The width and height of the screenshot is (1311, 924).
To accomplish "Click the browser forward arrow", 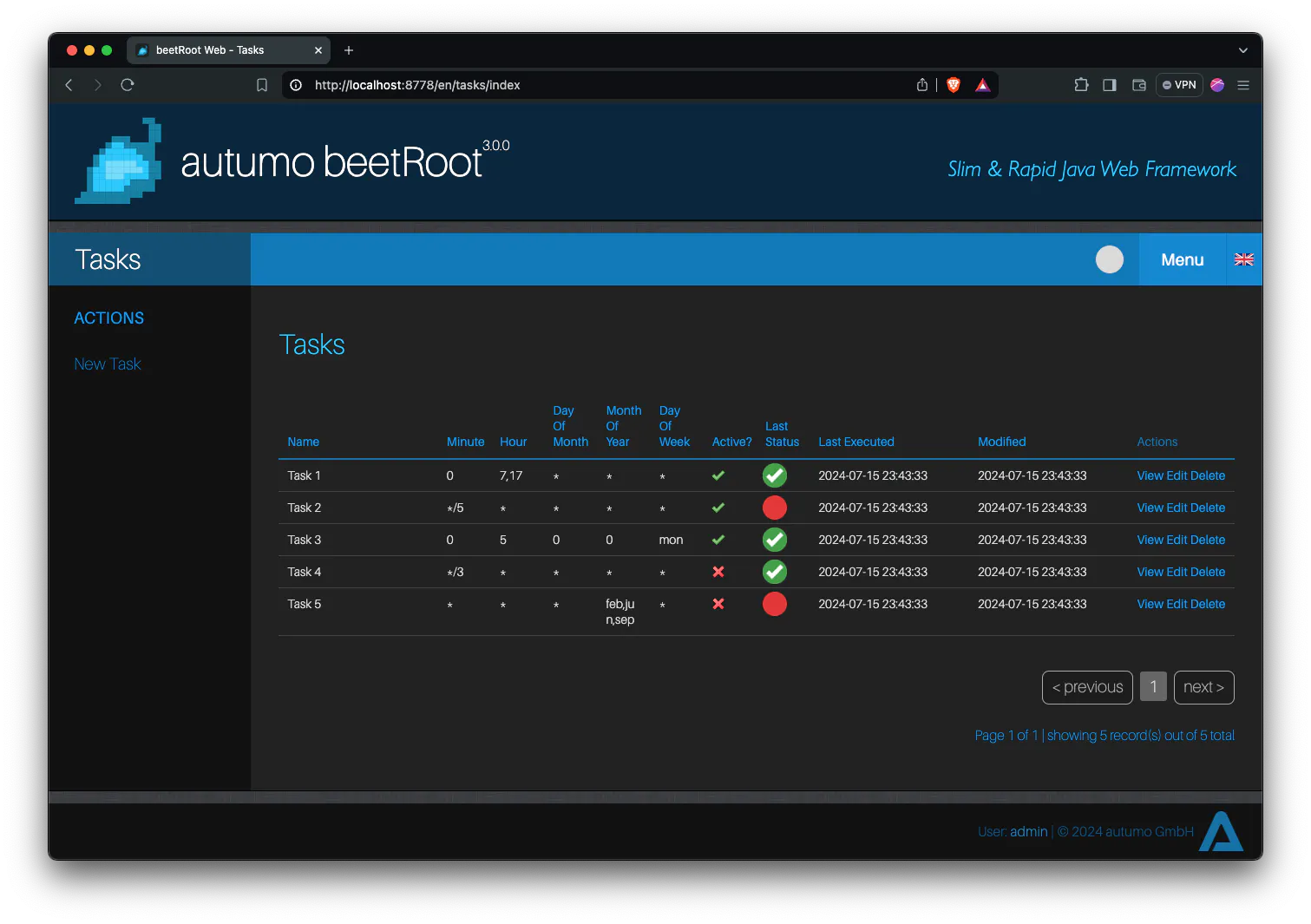I will pos(97,85).
